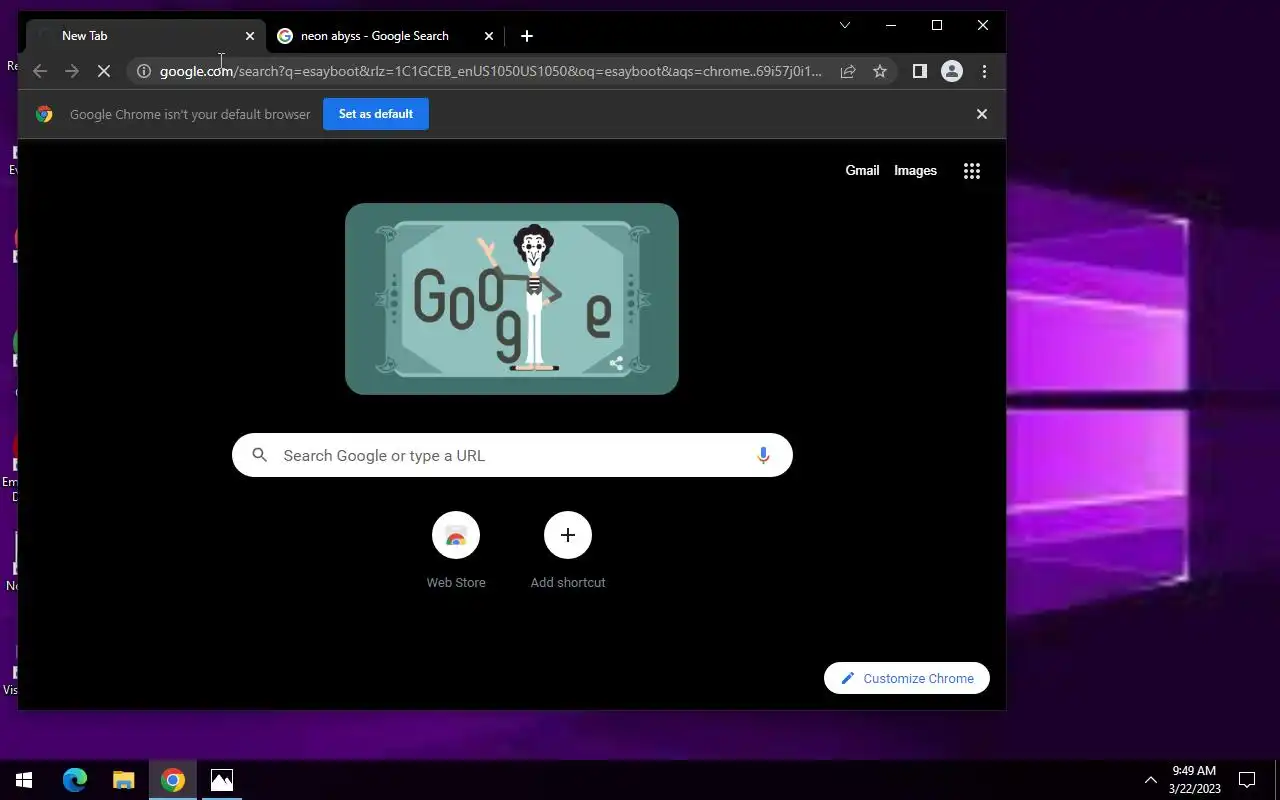Open the Images link
Screen dimensions: 1280x800
click(915, 171)
